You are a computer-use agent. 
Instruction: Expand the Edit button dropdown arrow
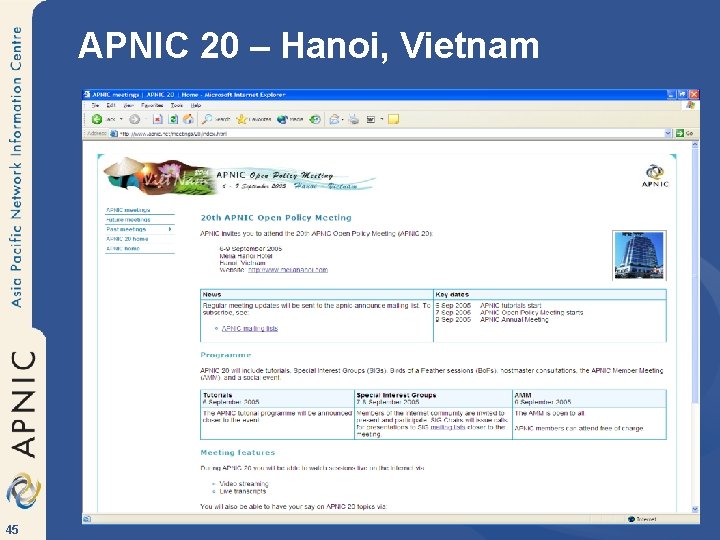pos(382,119)
